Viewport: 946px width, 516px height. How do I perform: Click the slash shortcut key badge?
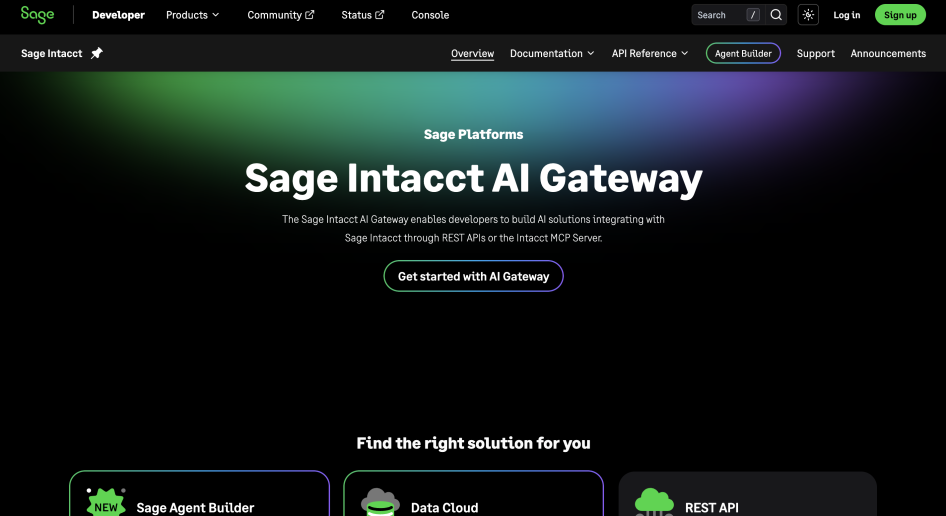(x=752, y=15)
